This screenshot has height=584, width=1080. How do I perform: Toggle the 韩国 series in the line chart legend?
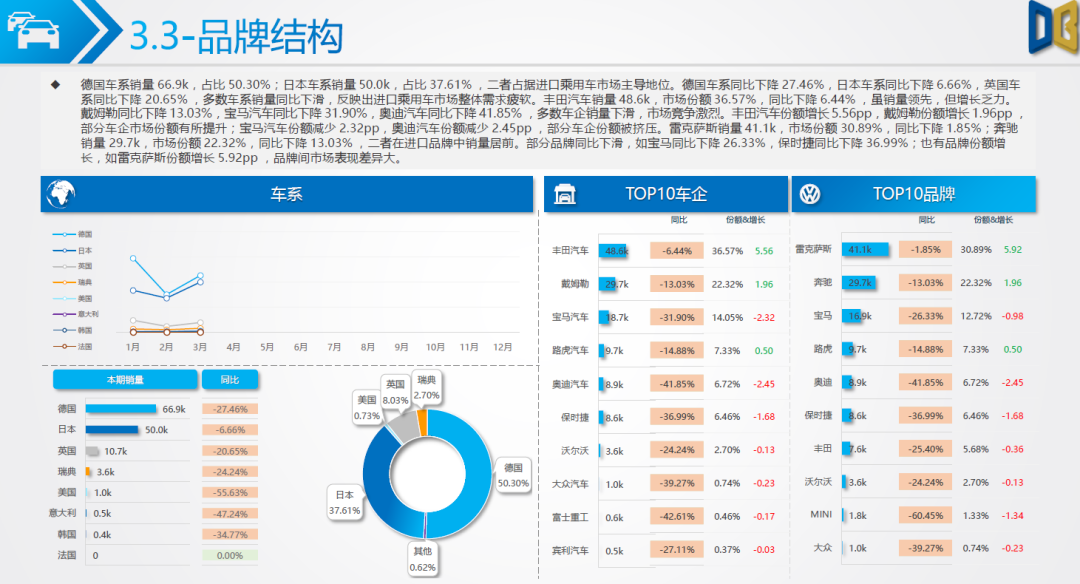(72, 331)
